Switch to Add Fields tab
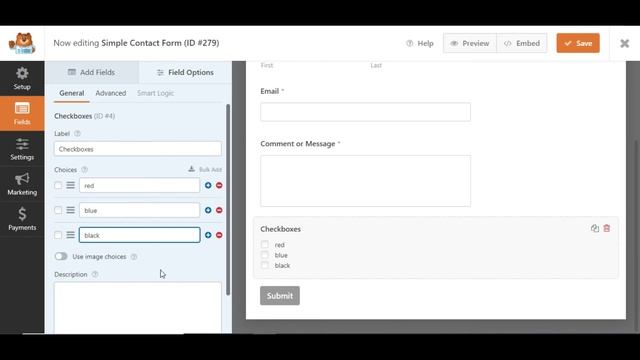Viewport: 640px width, 360px height. click(x=92, y=72)
